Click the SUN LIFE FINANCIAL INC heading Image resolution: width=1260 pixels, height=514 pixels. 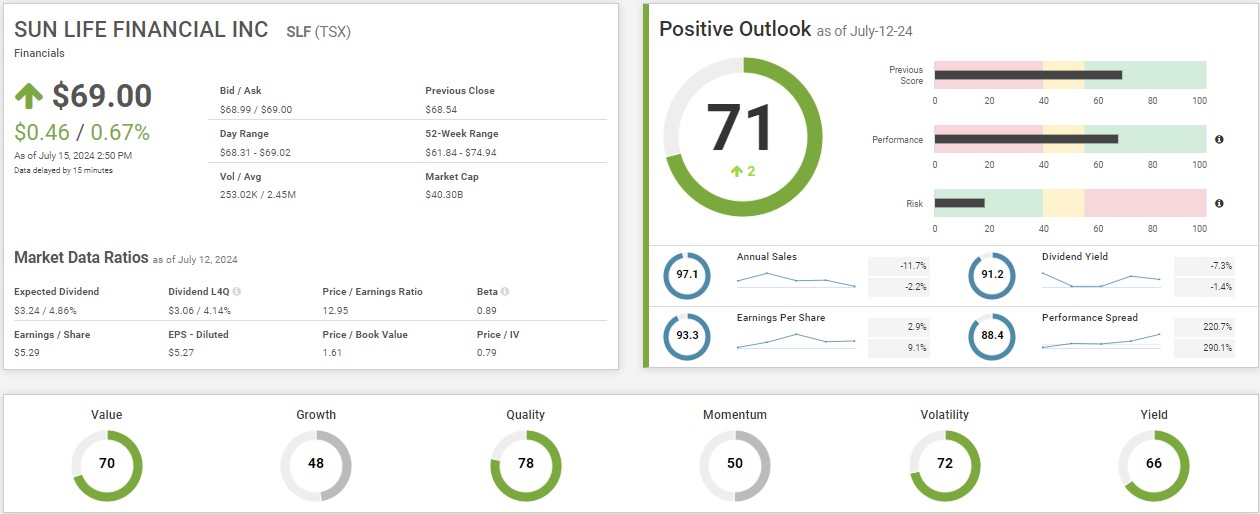tap(141, 30)
